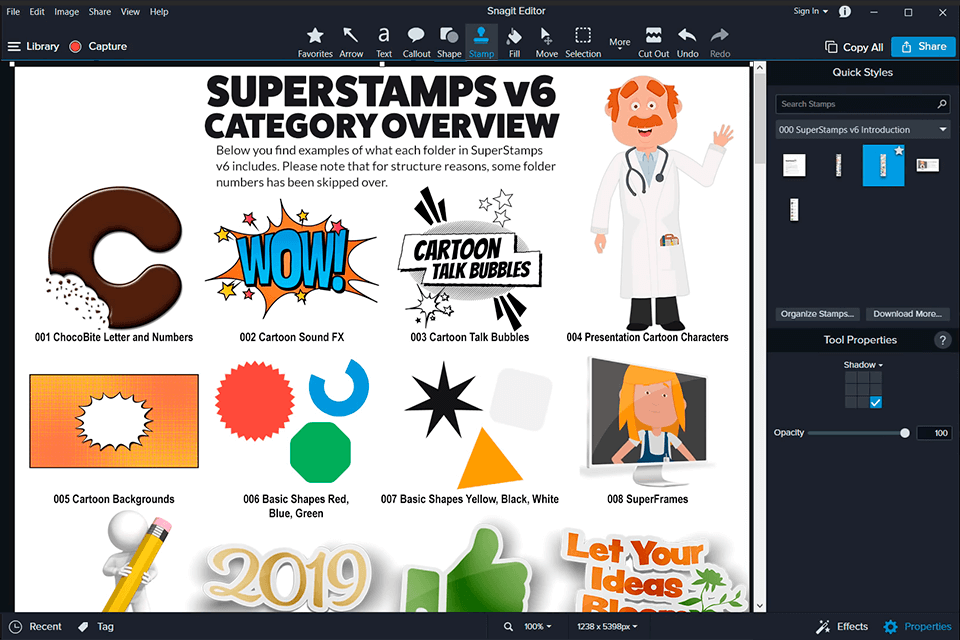This screenshot has height=640, width=960.
Task: Adjust the Opacity slider handle
Action: 905,433
